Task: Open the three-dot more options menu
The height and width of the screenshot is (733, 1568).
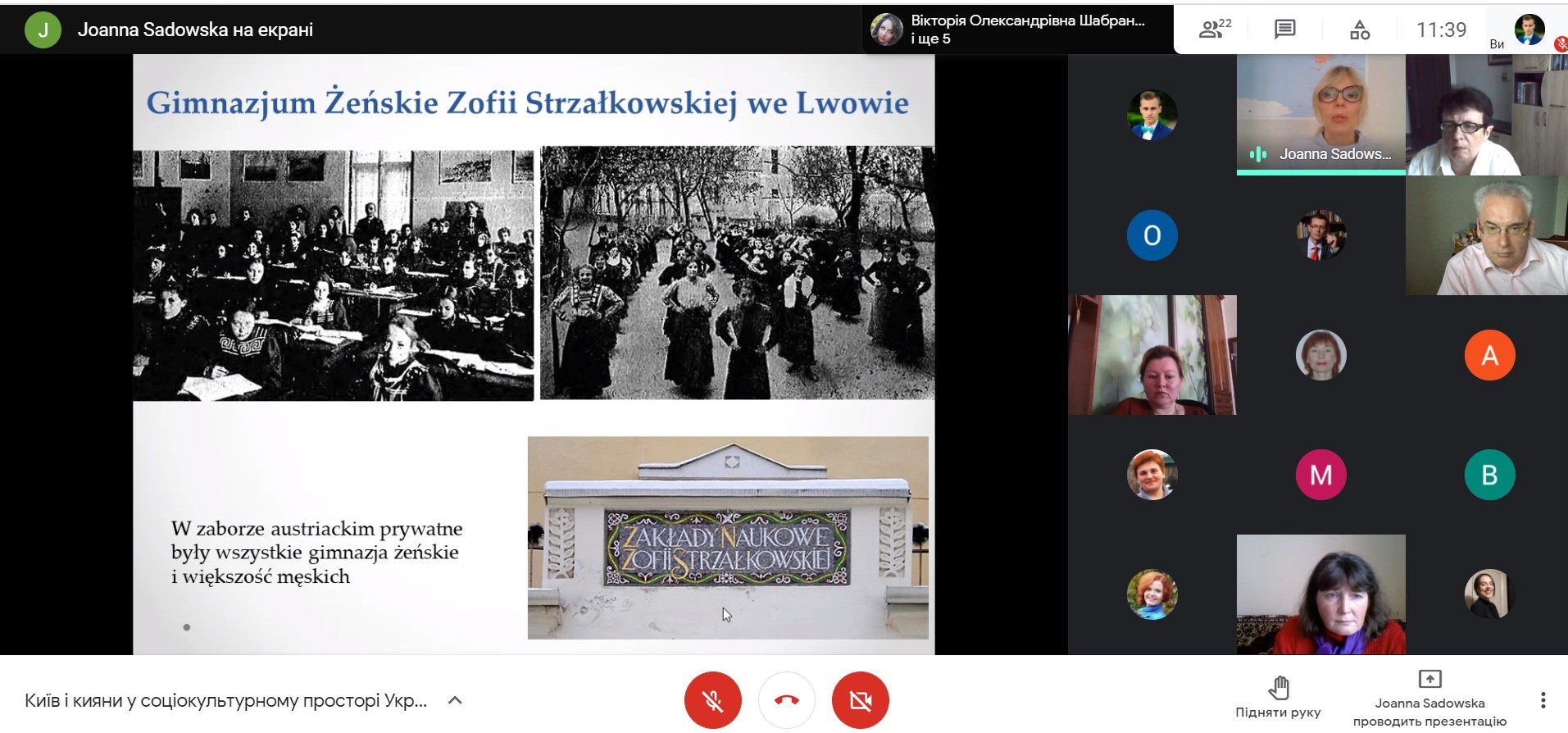Action: [1543, 700]
